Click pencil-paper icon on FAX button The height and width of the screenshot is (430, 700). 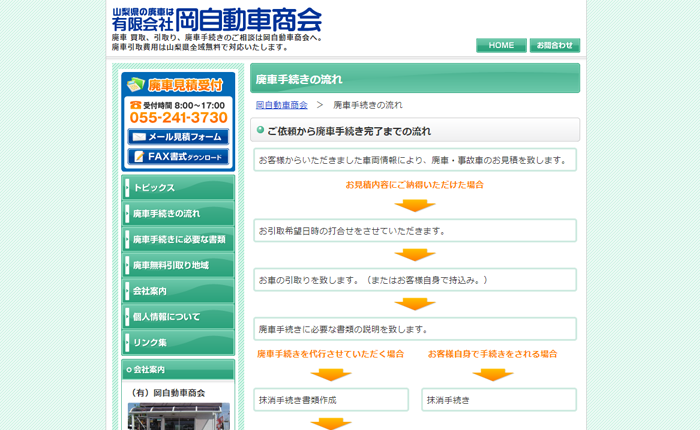click(139, 157)
